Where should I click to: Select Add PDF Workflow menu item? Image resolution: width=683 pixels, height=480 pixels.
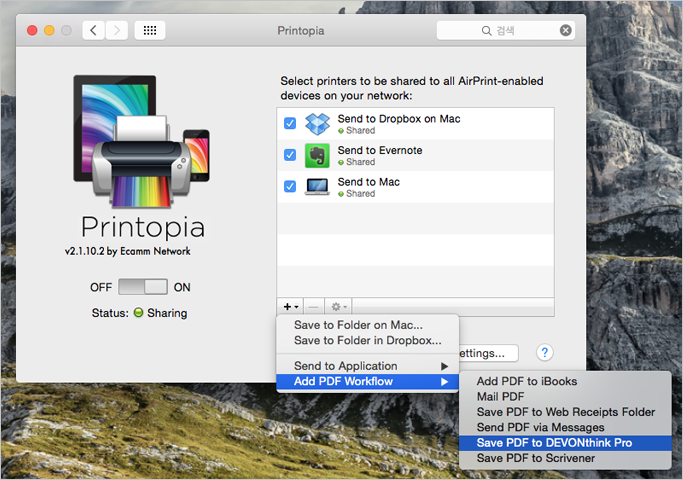click(x=367, y=382)
